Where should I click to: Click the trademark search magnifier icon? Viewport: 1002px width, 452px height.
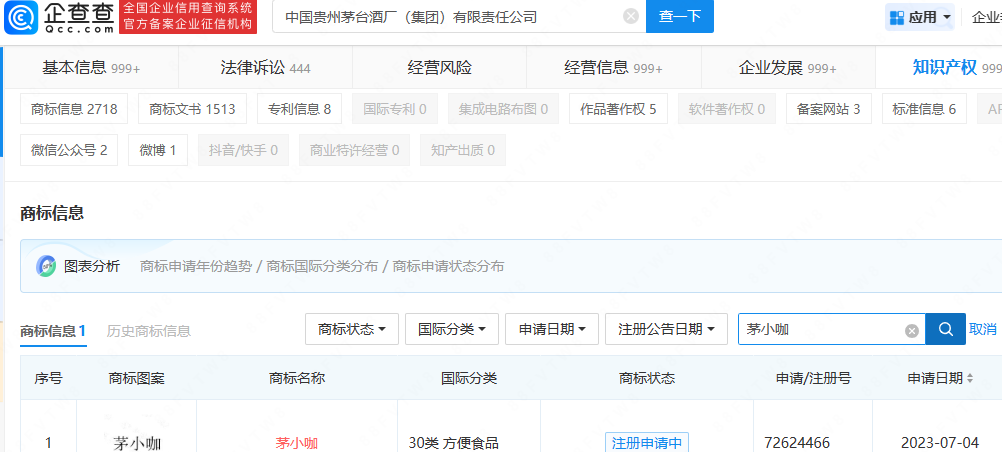(x=946, y=329)
